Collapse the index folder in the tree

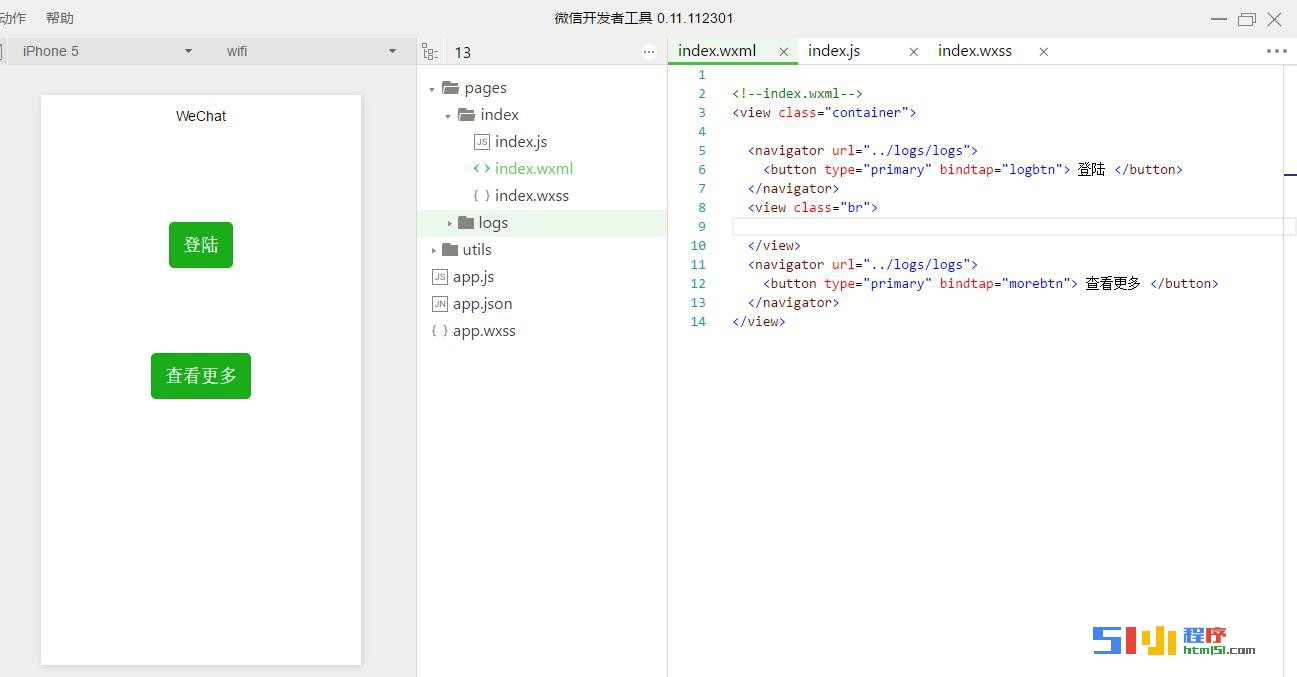(x=447, y=114)
